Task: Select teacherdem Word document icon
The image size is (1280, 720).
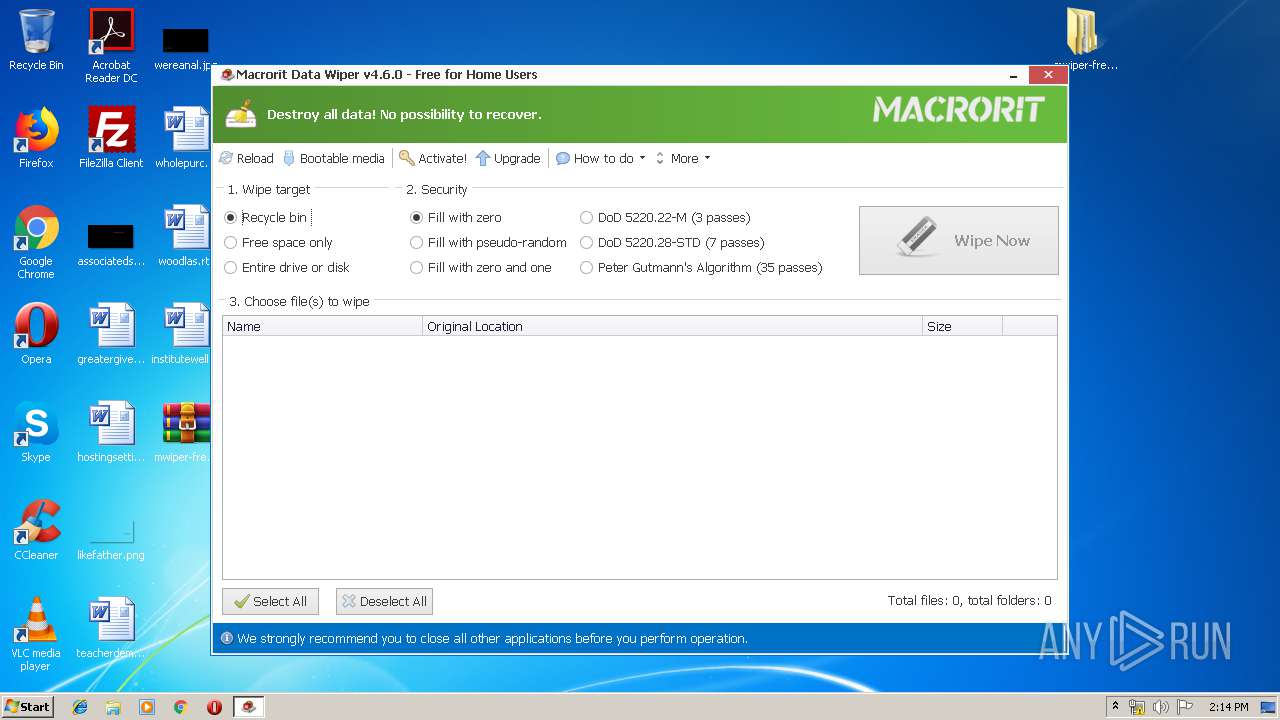Action: (x=111, y=628)
